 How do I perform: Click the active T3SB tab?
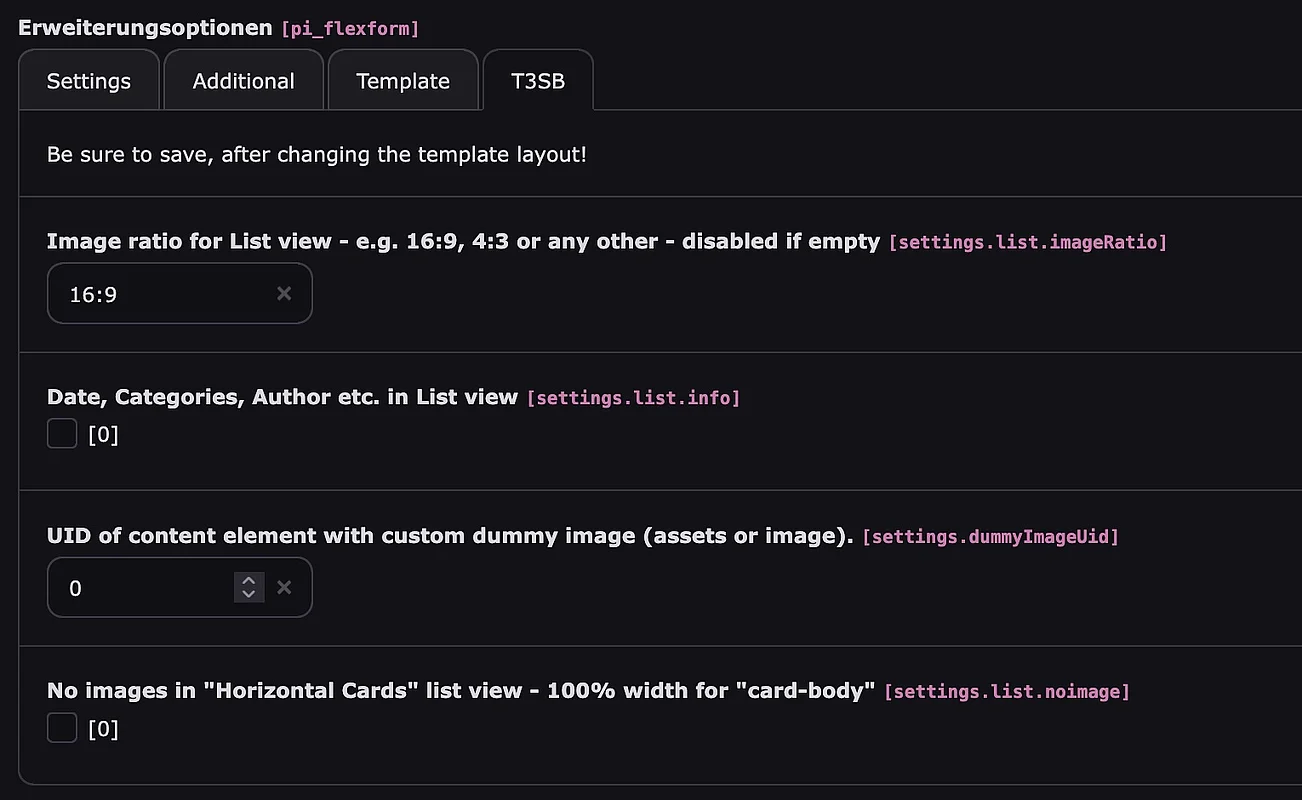[538, 81]
